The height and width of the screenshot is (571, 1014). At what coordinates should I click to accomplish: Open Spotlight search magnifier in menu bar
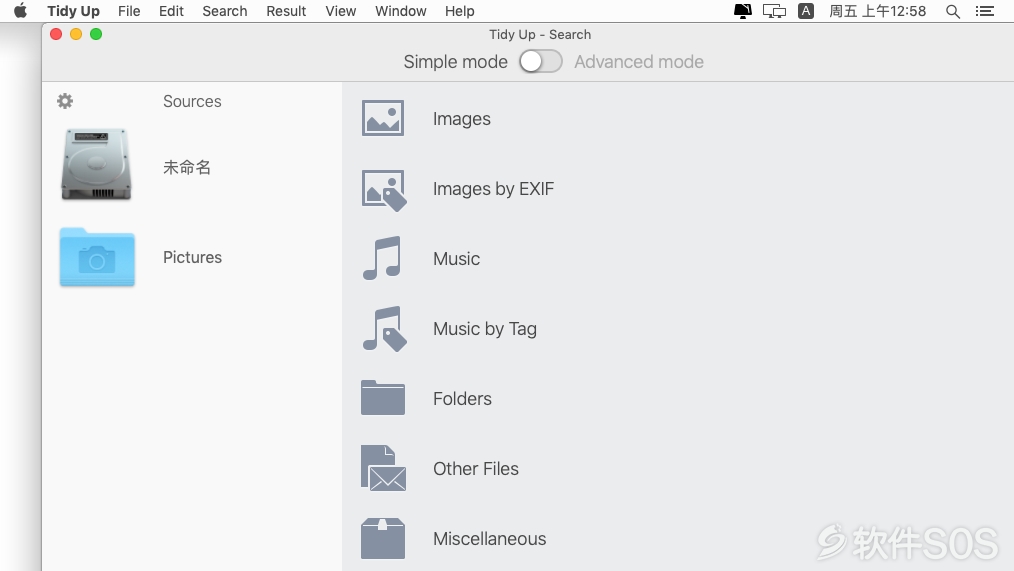click(953, 11)
